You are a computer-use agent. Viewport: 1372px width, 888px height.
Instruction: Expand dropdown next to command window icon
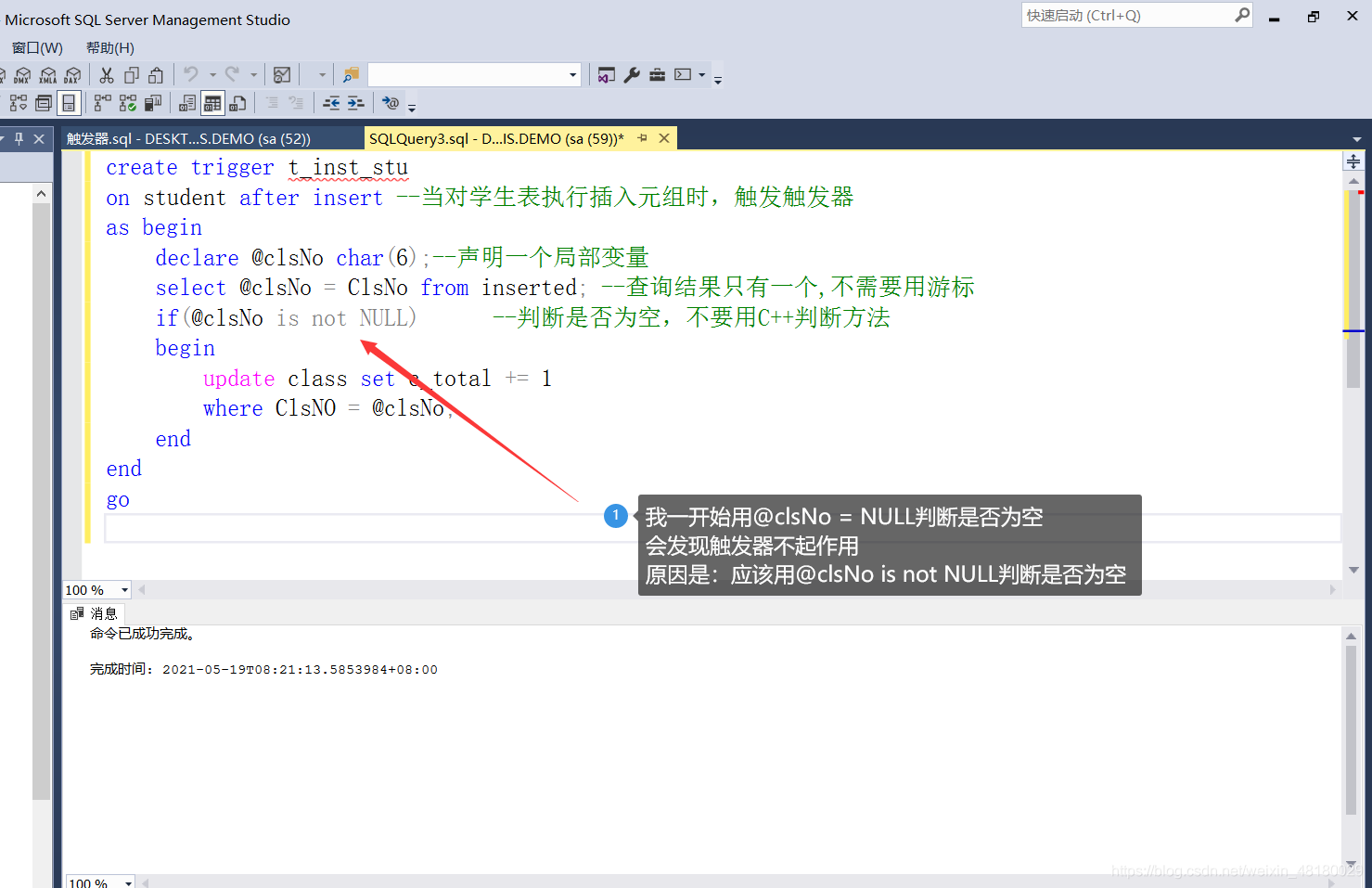702,75
